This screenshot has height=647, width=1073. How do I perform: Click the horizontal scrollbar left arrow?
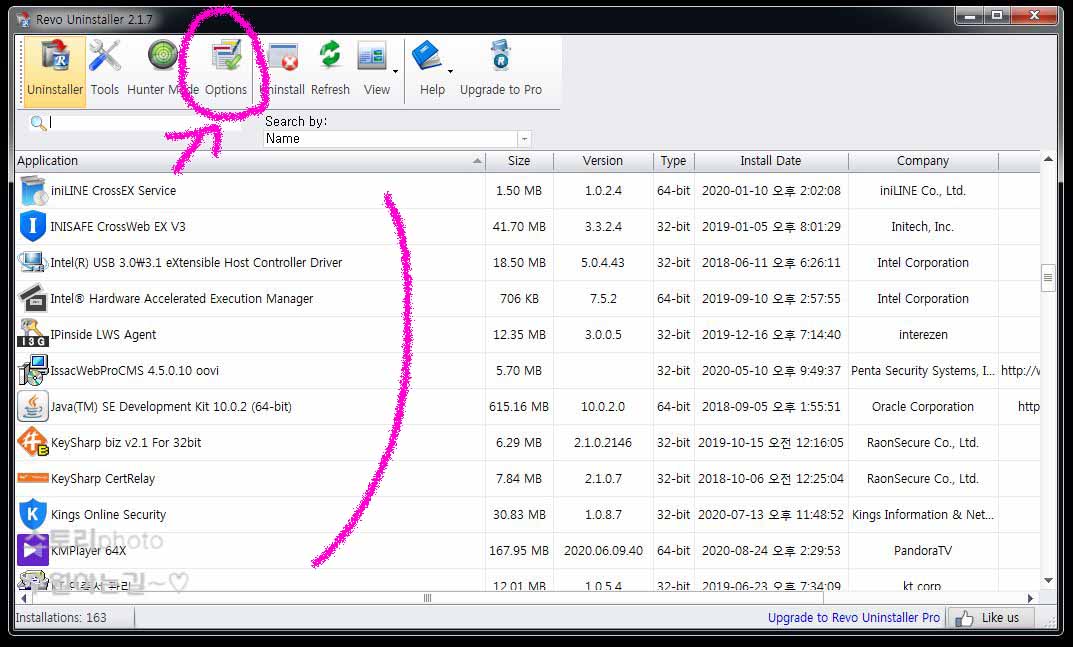(23, 598)
